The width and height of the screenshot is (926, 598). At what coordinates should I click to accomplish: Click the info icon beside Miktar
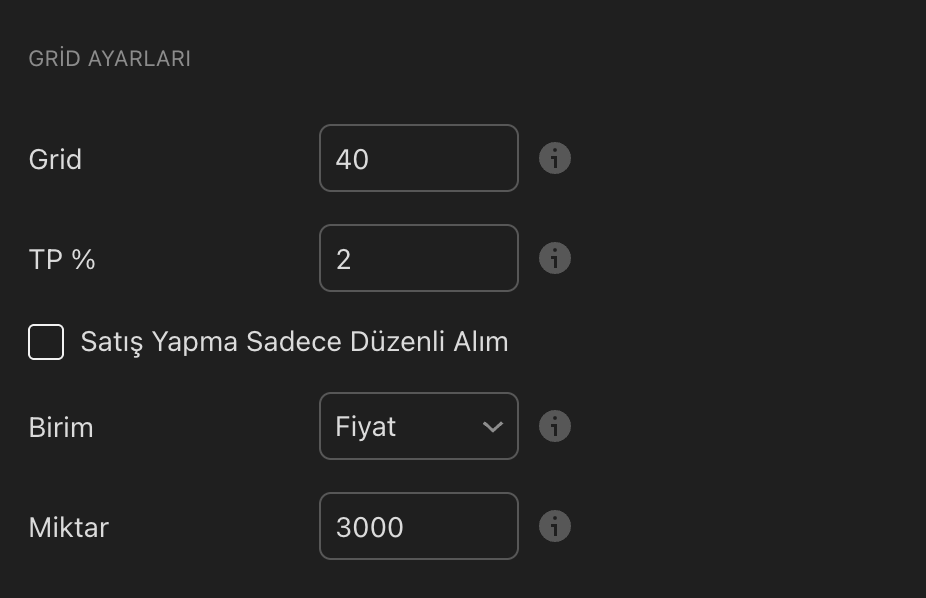[x=555, y=526]
